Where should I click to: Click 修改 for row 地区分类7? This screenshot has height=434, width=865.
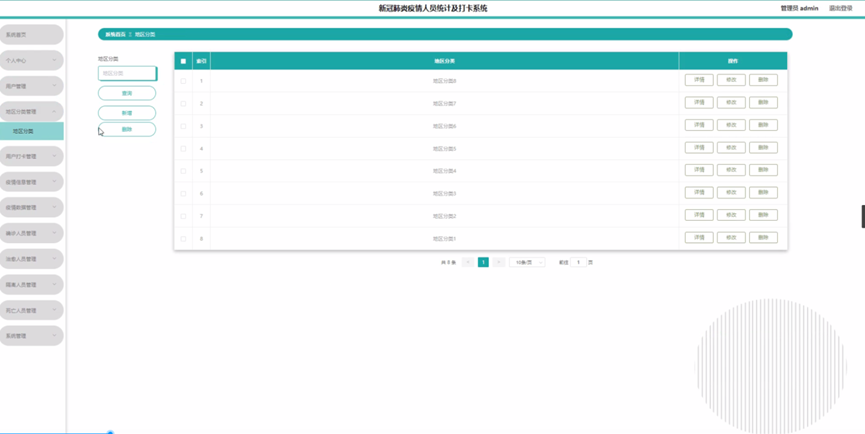pos(731,103)
